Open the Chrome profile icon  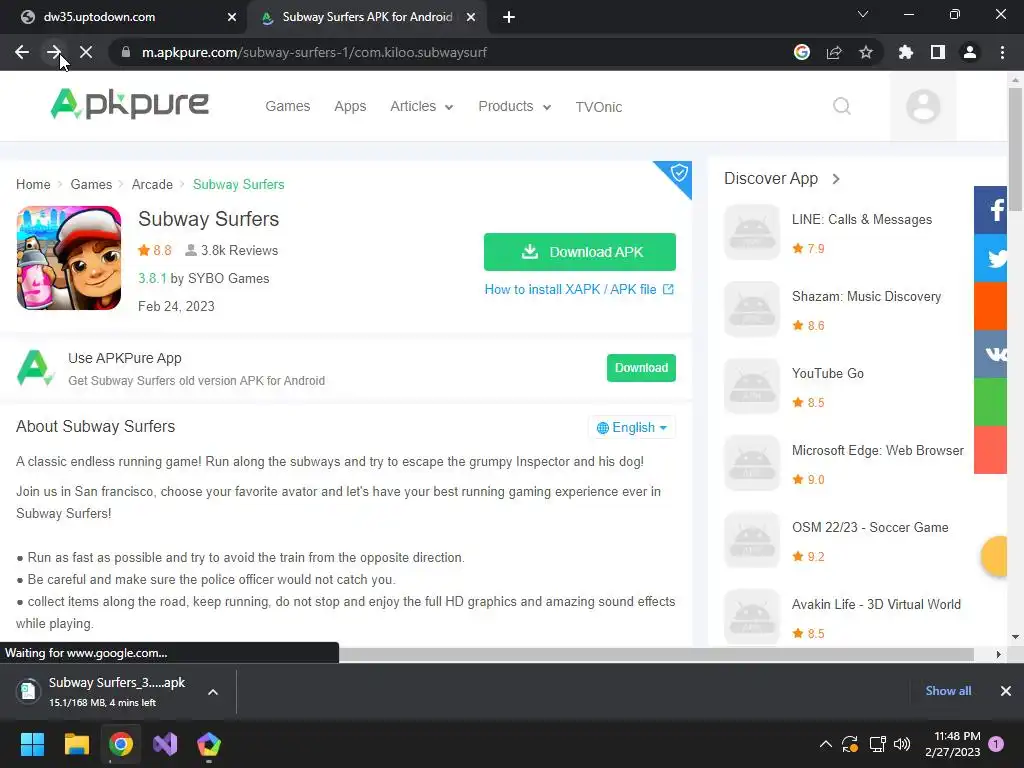(x=970, y=52)
